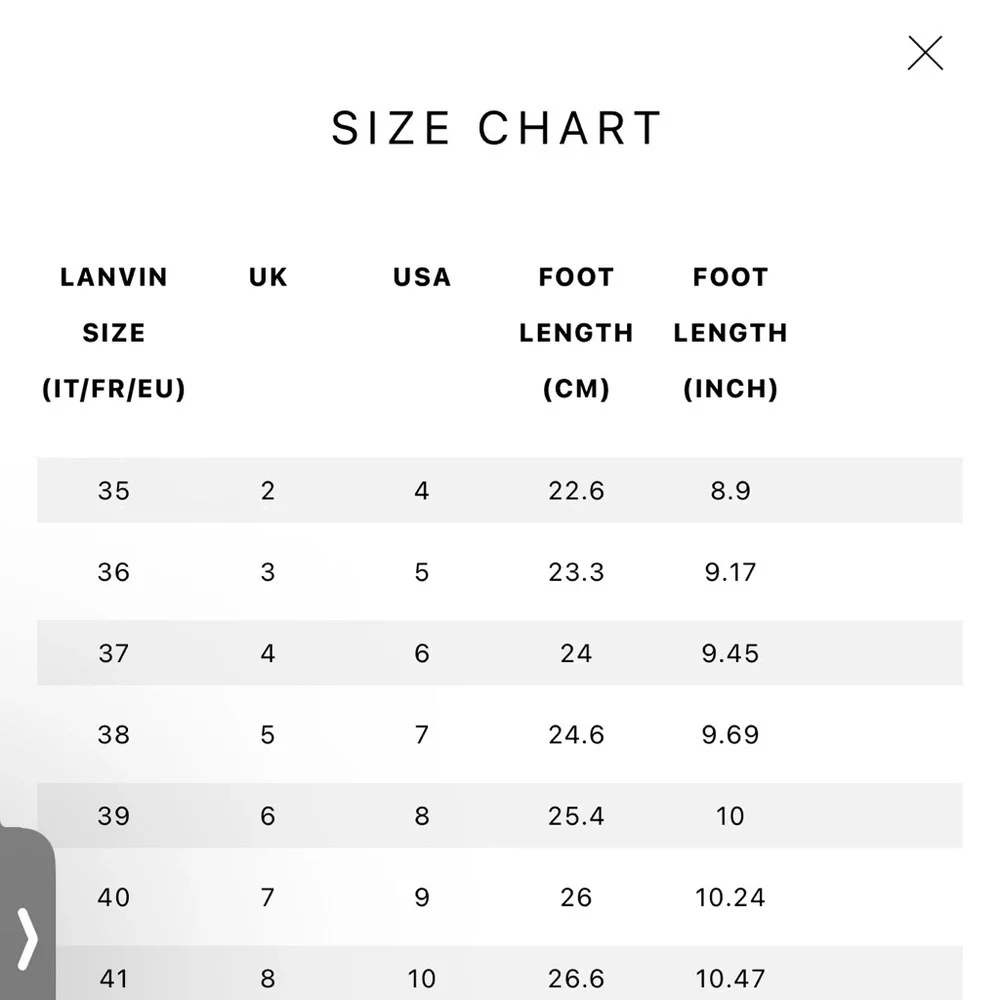The image size is (1000, 1000).
Task: Open the gray side panel chevron arrow
Action: click(27, 938)
